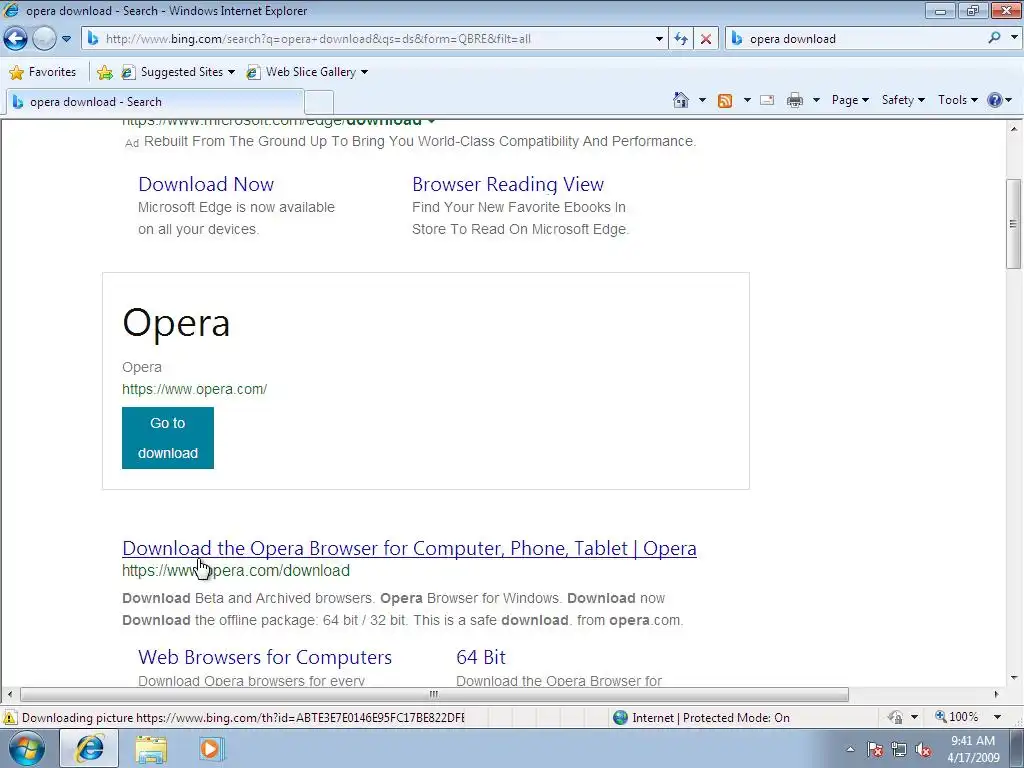This screenshot has width=1024, height=768.
Task: Open the 'Download Now' link
Action: [x=206, y=184]
